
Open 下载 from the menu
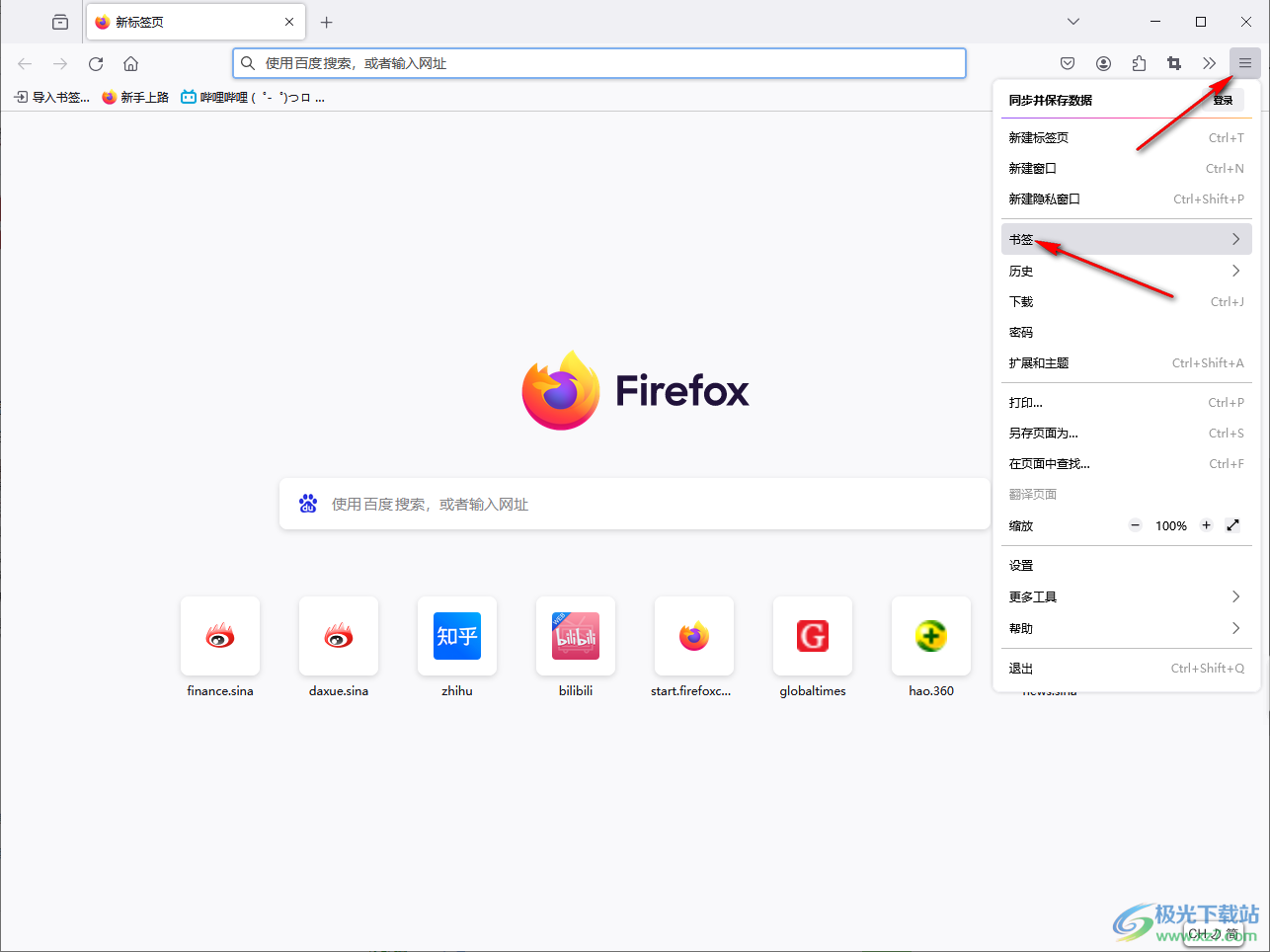[1126, 301]
